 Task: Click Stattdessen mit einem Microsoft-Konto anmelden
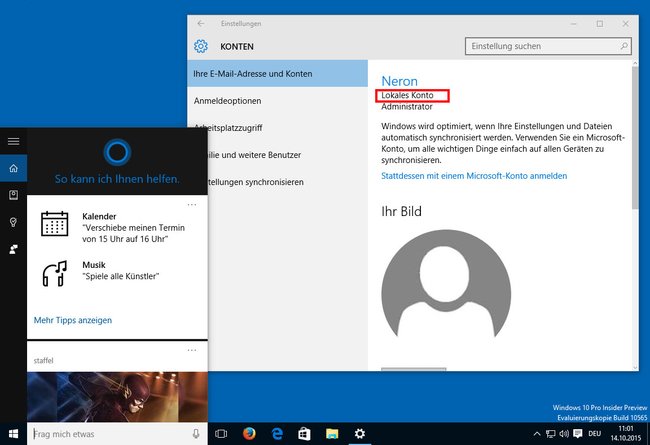pos(474,176)
